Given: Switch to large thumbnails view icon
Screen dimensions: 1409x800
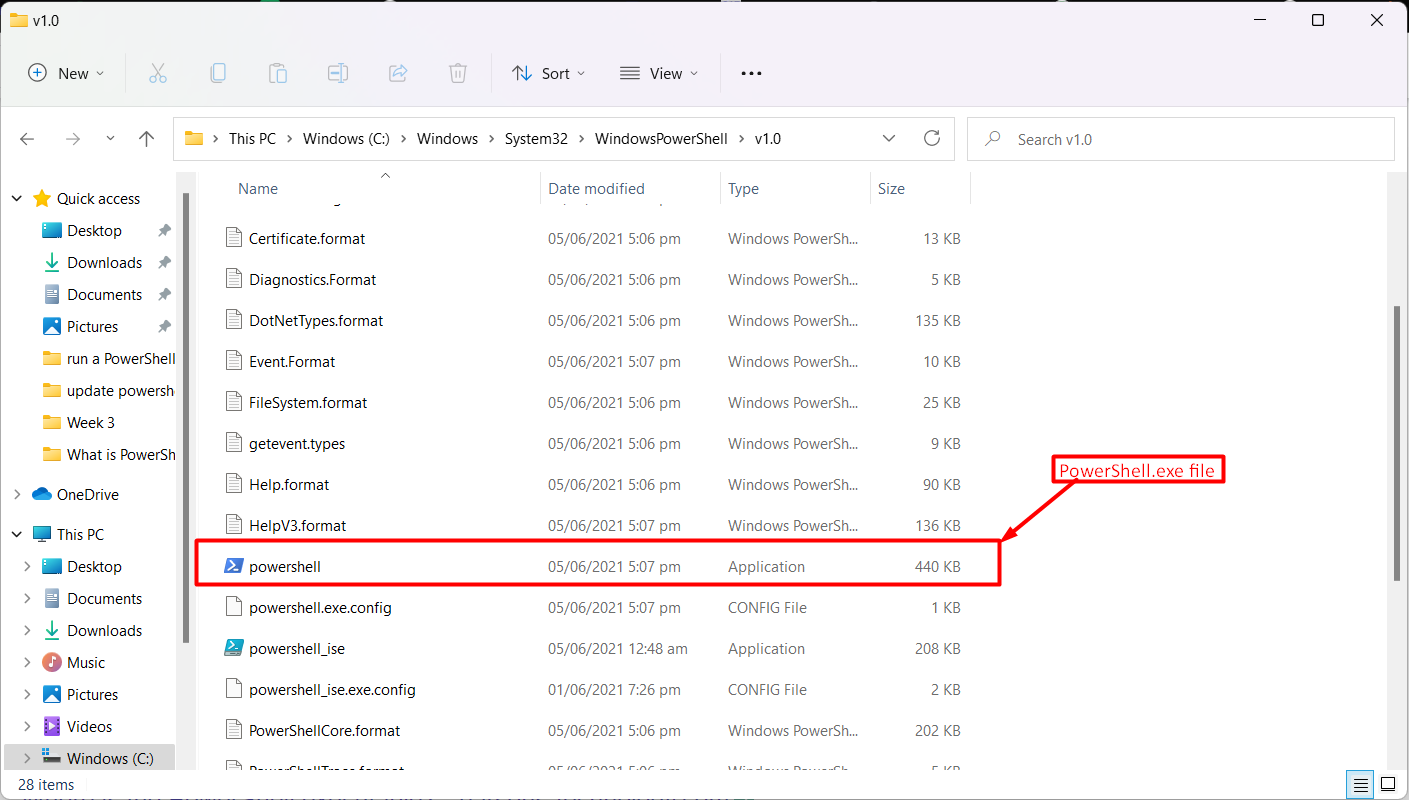Looking at the screenshot, I should click(x=1388, y=784).
